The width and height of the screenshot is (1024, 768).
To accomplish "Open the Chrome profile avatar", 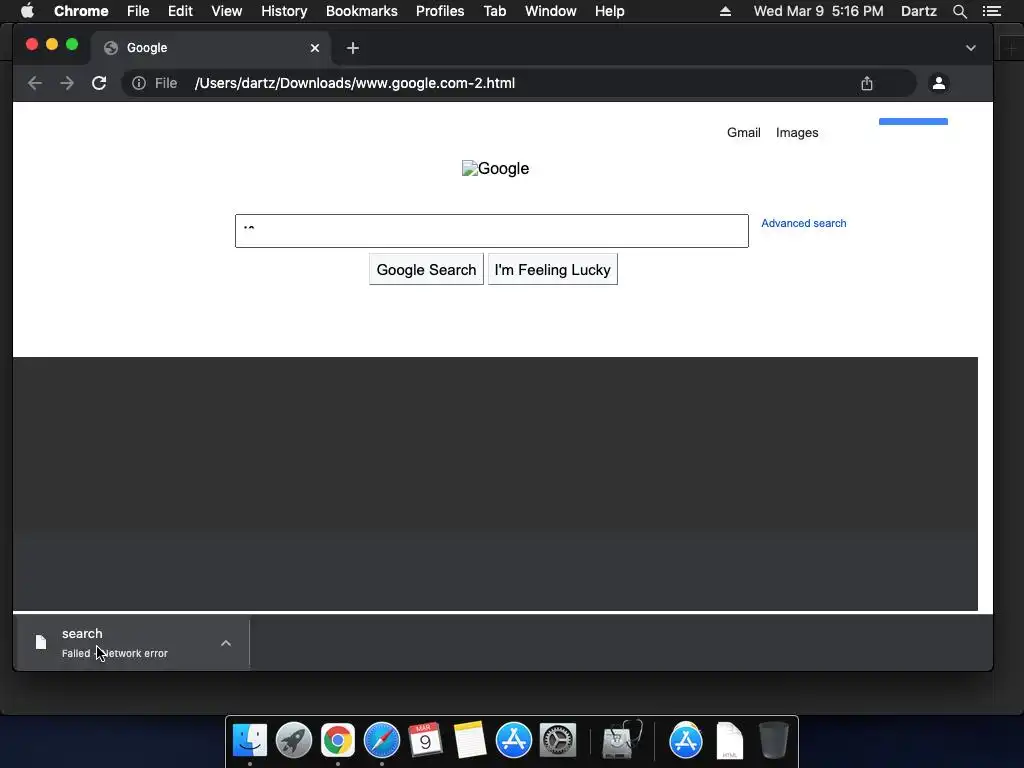I will pyautogui.click(x=939, y=83).
